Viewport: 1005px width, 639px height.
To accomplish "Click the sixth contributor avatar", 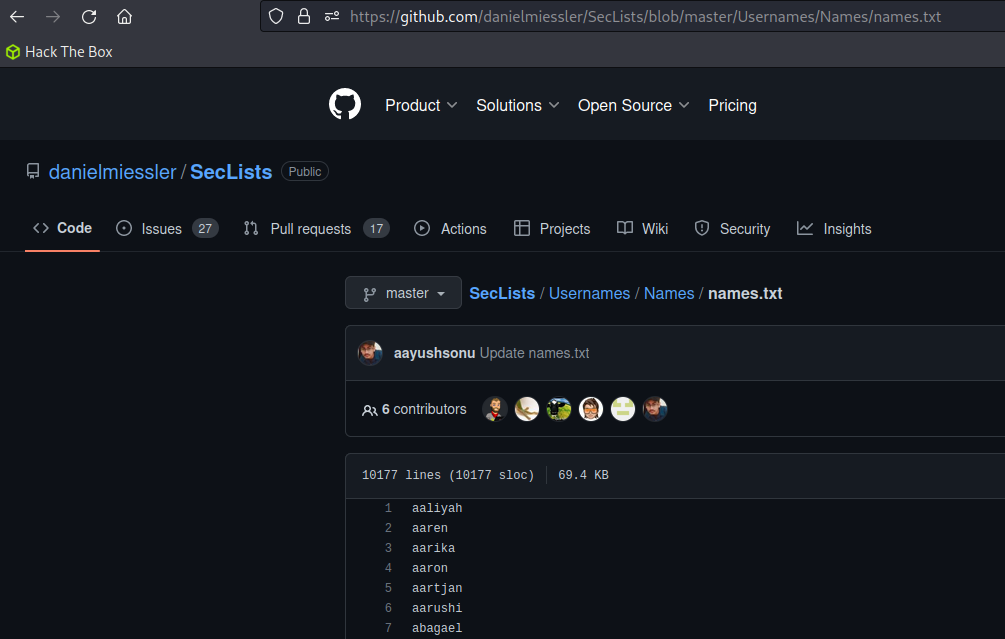I will pyautogui.click(x=654, y=409).
